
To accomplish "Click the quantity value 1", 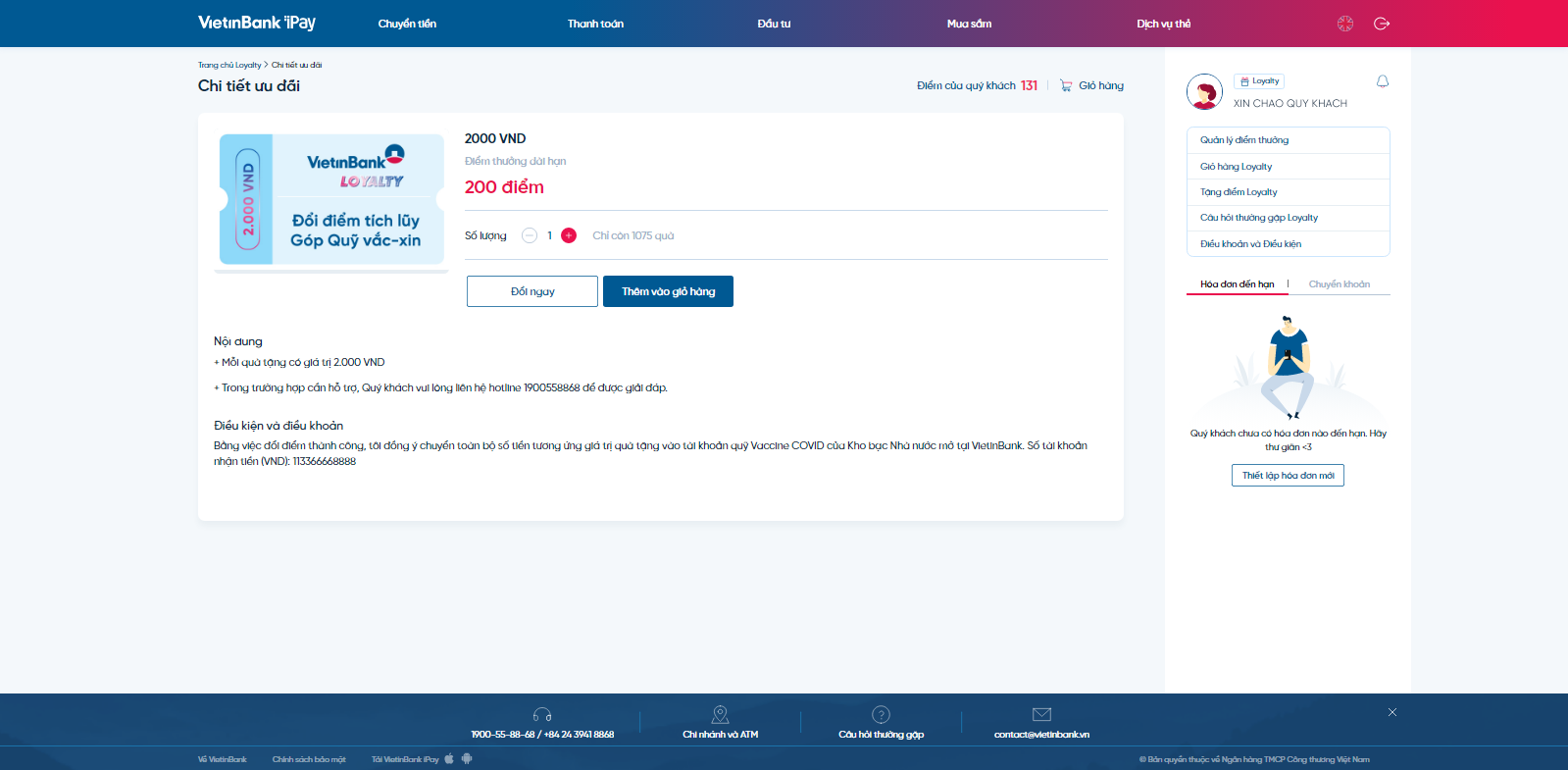I will point(549,235).
